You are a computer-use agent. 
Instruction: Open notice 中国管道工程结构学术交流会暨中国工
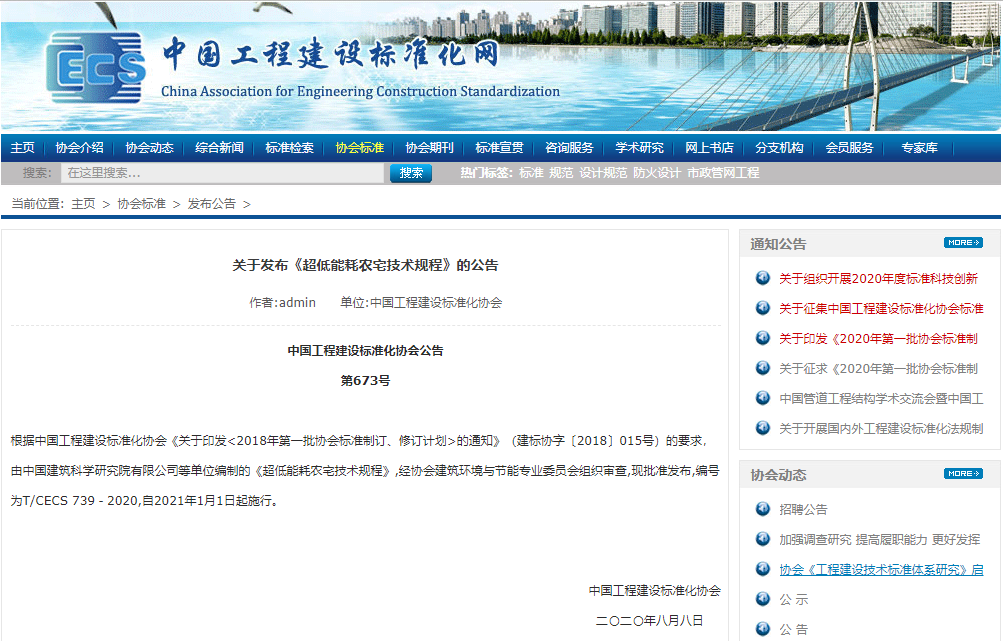pos(881,399)
